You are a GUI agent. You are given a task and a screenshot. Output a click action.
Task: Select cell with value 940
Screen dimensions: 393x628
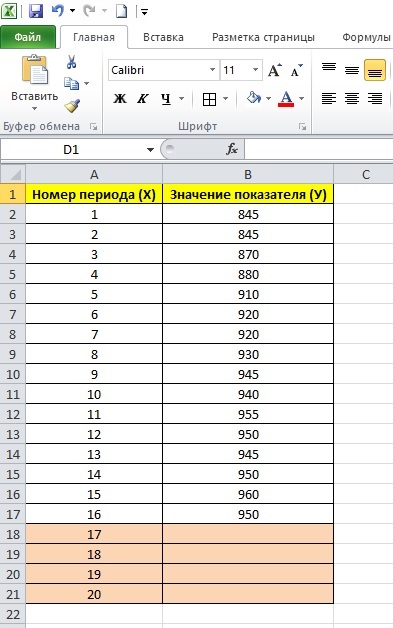pyautogui.click(x=248, y=395)
